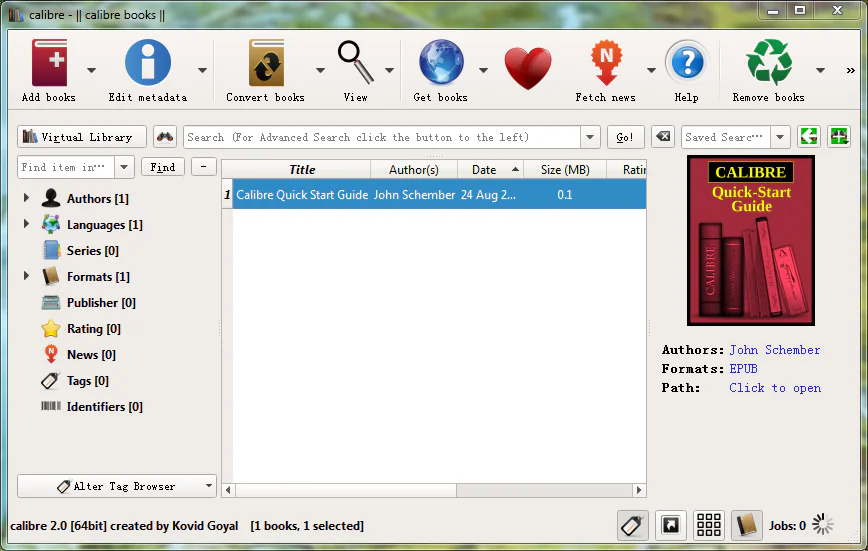Open Edit metadata from the toolbar

pos(147,63)
